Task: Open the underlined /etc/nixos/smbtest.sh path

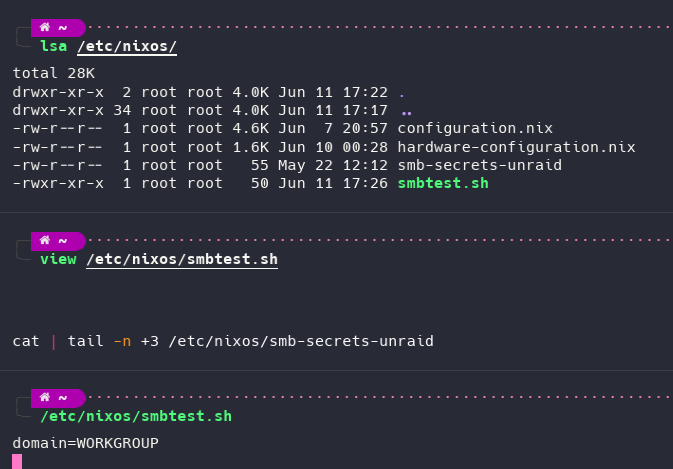Action: point(182,260)
